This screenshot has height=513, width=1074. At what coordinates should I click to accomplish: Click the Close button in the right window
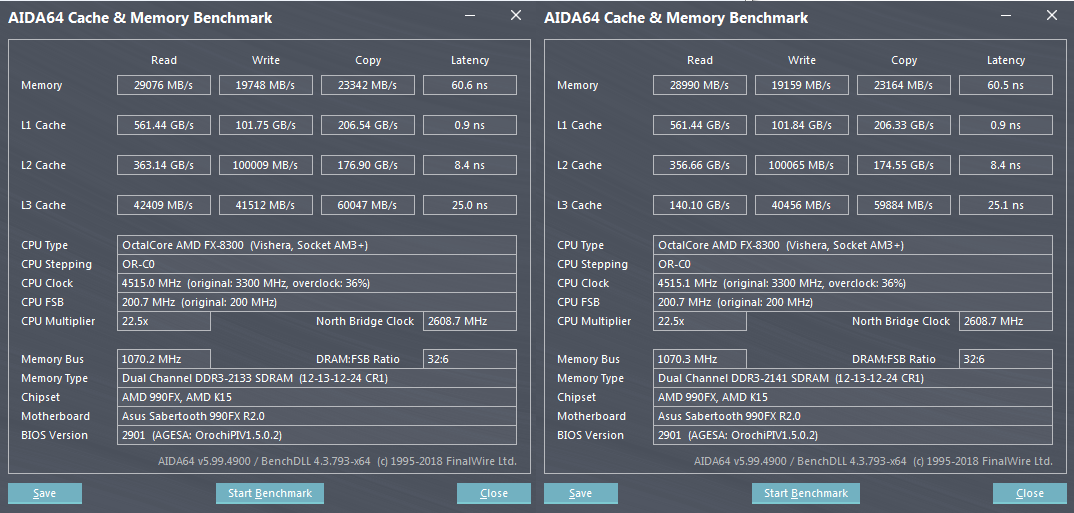click(x=1029, y=493)
